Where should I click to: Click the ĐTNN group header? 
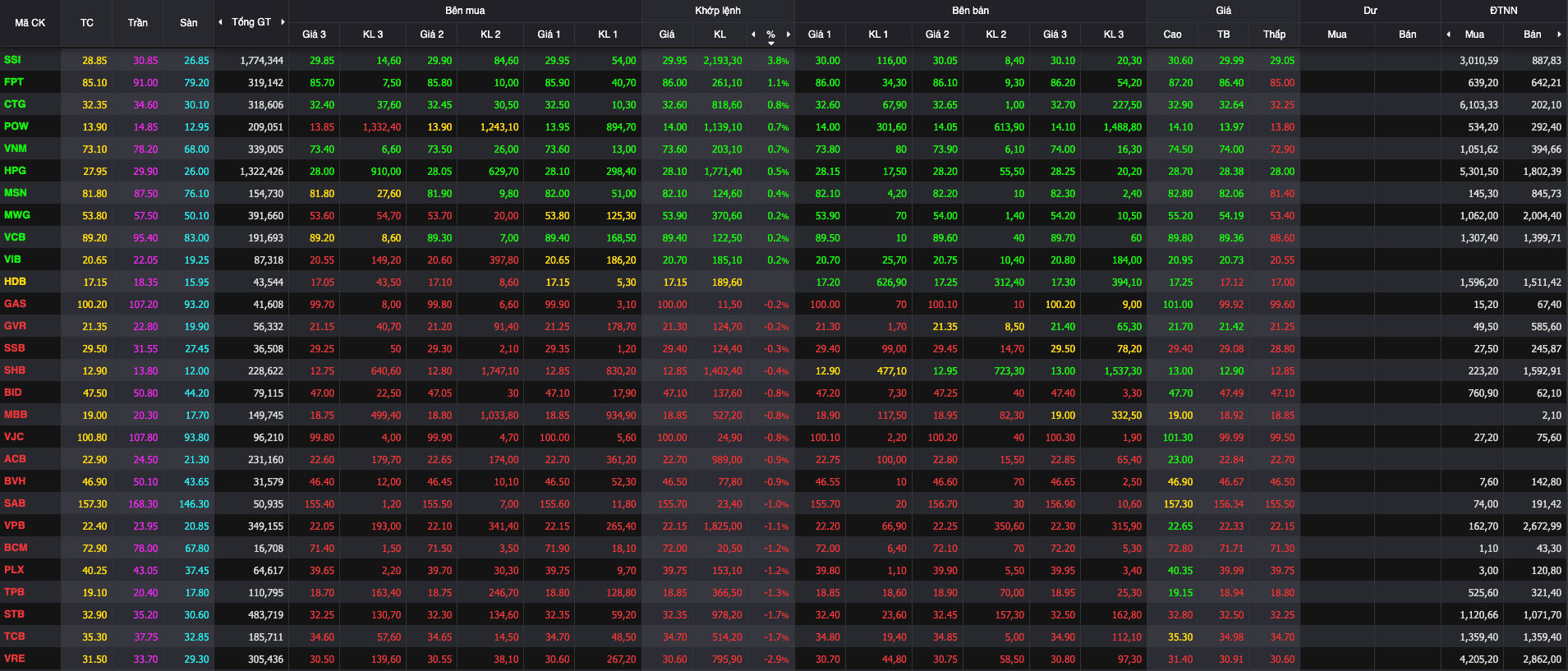coord(1504,11)
